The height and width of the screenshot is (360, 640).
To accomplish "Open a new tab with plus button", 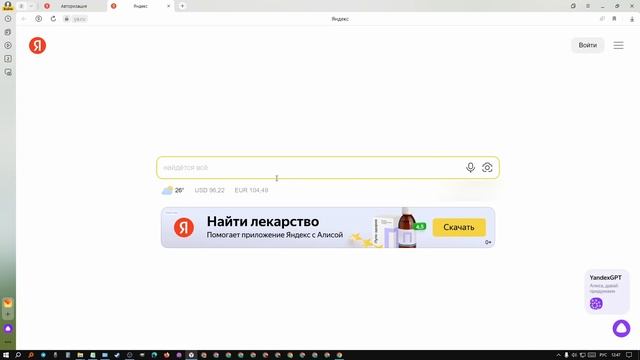I will coord(182,6).
